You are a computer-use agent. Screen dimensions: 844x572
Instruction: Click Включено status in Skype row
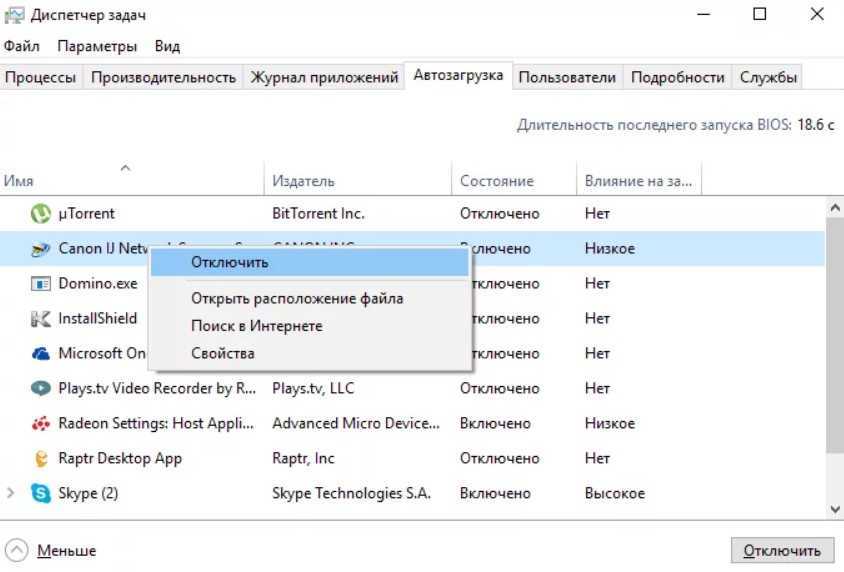point(495,493)
